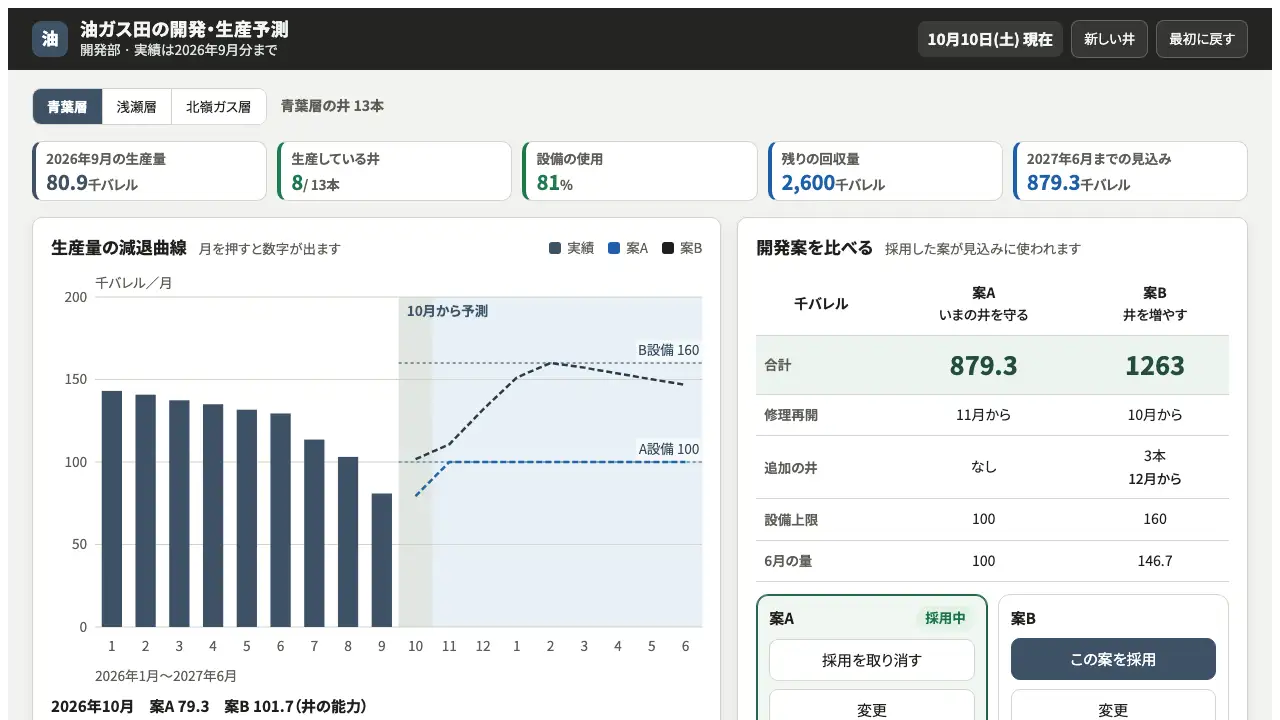Click the 油 app logo icon
Image resolution: width=1280 pixels, height=720 pixels.
click(50, 39)
